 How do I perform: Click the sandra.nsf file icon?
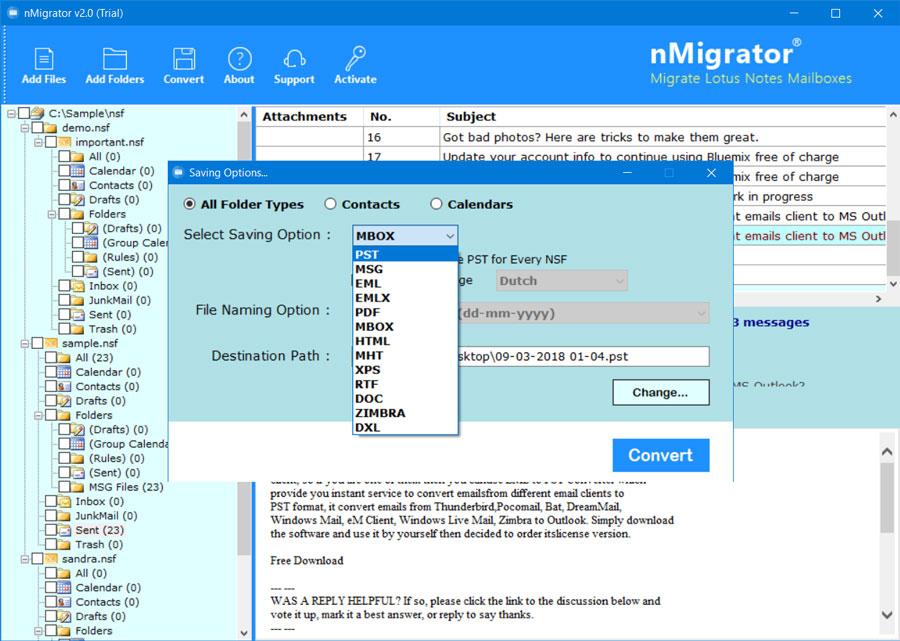(51, 559)
